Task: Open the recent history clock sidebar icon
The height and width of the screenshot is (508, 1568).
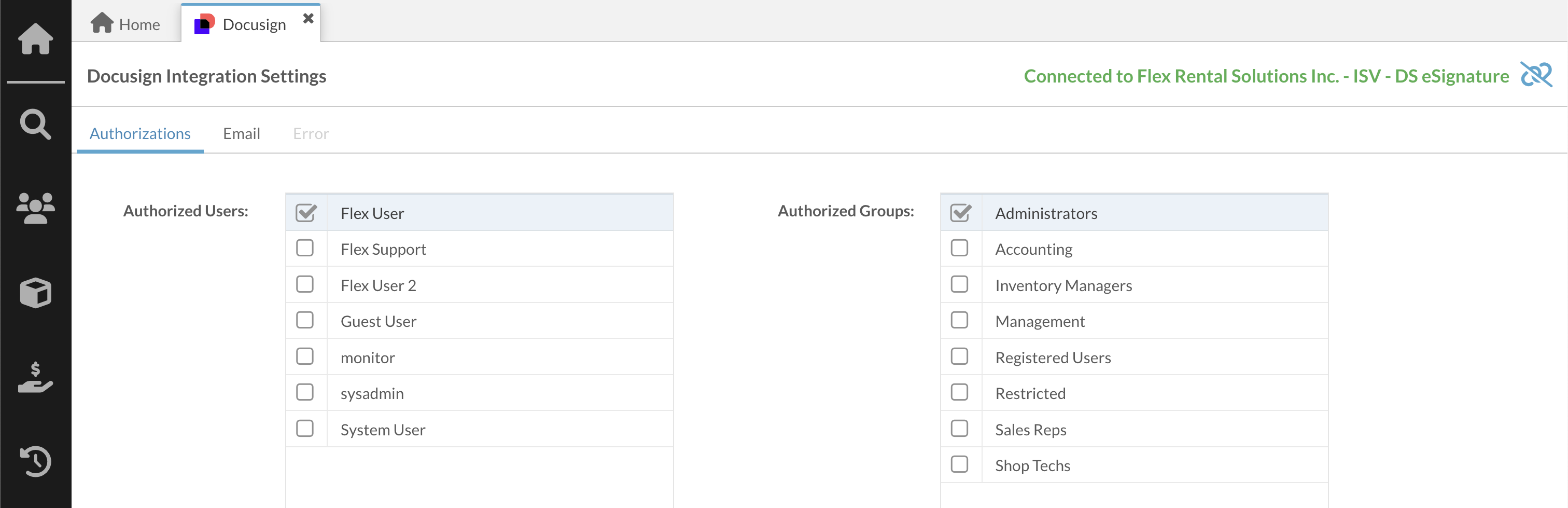Action: (35, 461)
